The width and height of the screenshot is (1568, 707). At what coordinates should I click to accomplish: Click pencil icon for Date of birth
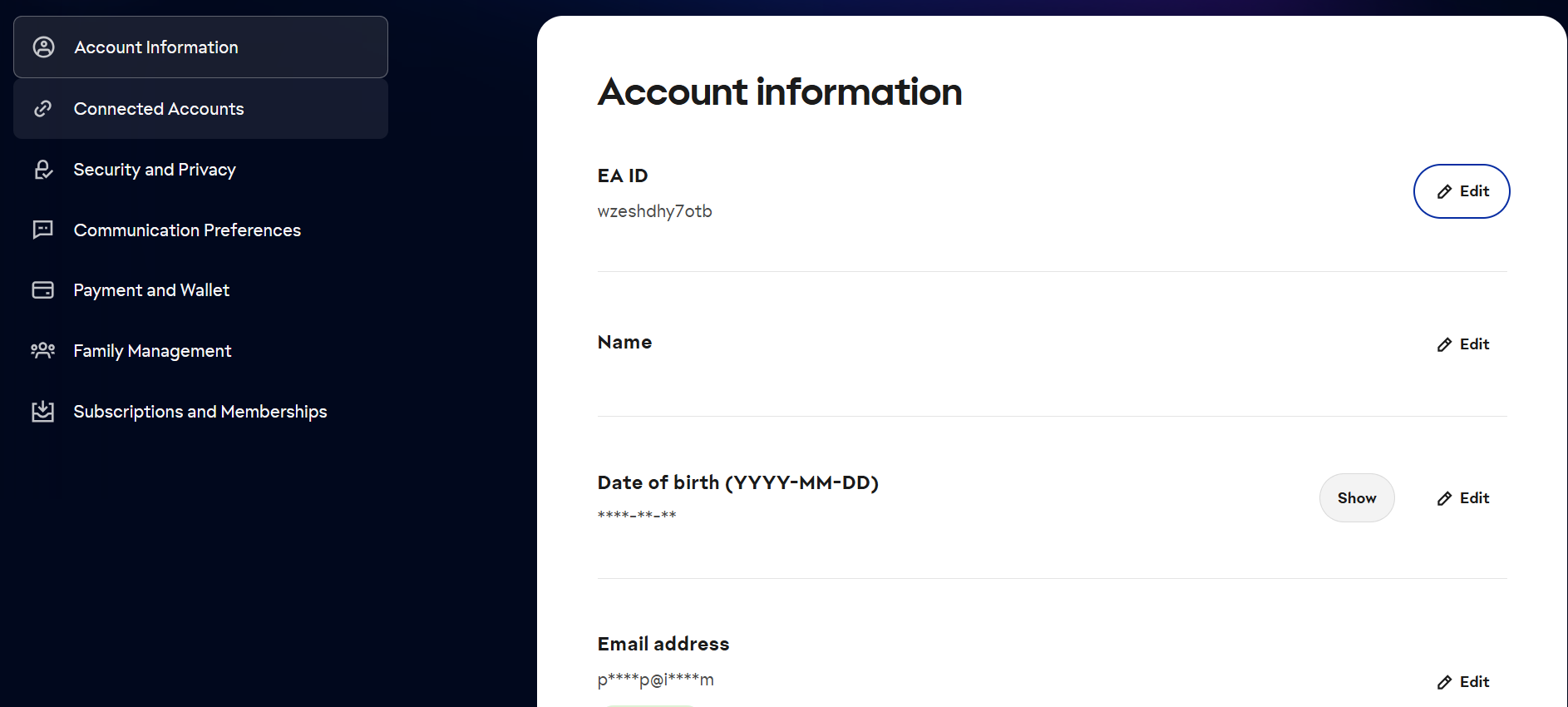1445,498
